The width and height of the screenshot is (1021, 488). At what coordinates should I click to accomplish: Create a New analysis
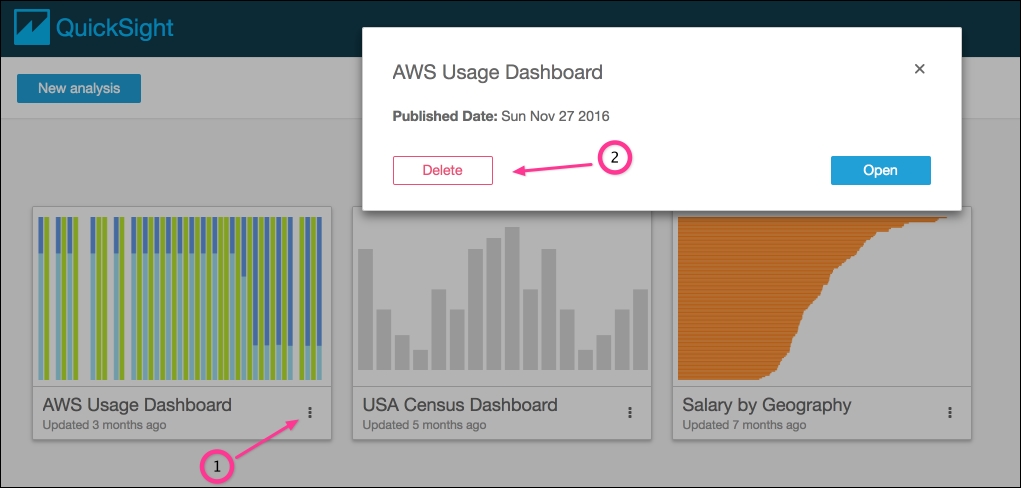(x=79, y=89)
